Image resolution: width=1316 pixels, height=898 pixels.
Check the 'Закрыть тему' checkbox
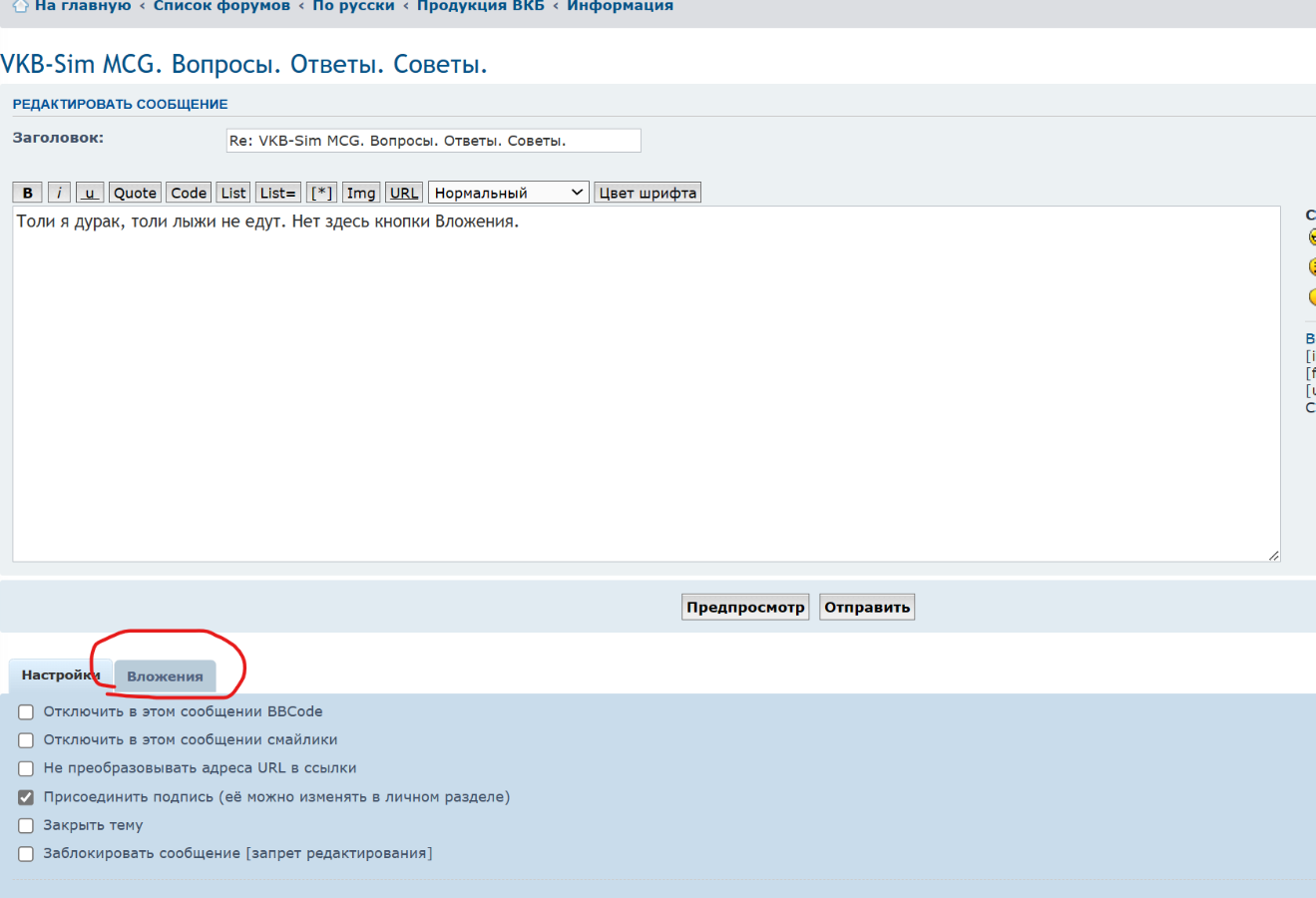26,826
